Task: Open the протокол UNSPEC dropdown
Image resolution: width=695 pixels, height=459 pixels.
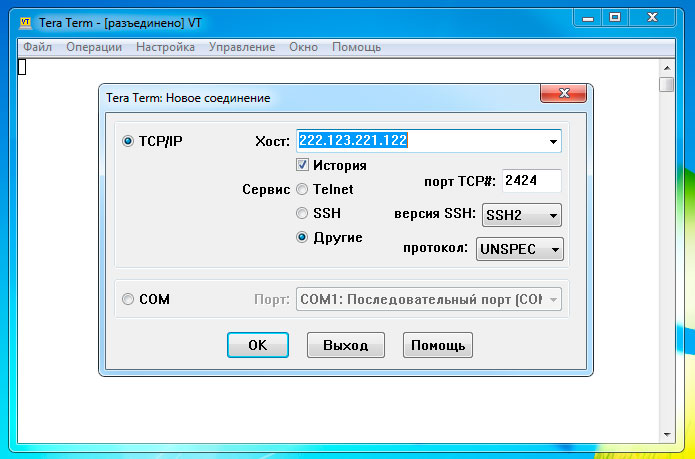Action: point(555,249)
